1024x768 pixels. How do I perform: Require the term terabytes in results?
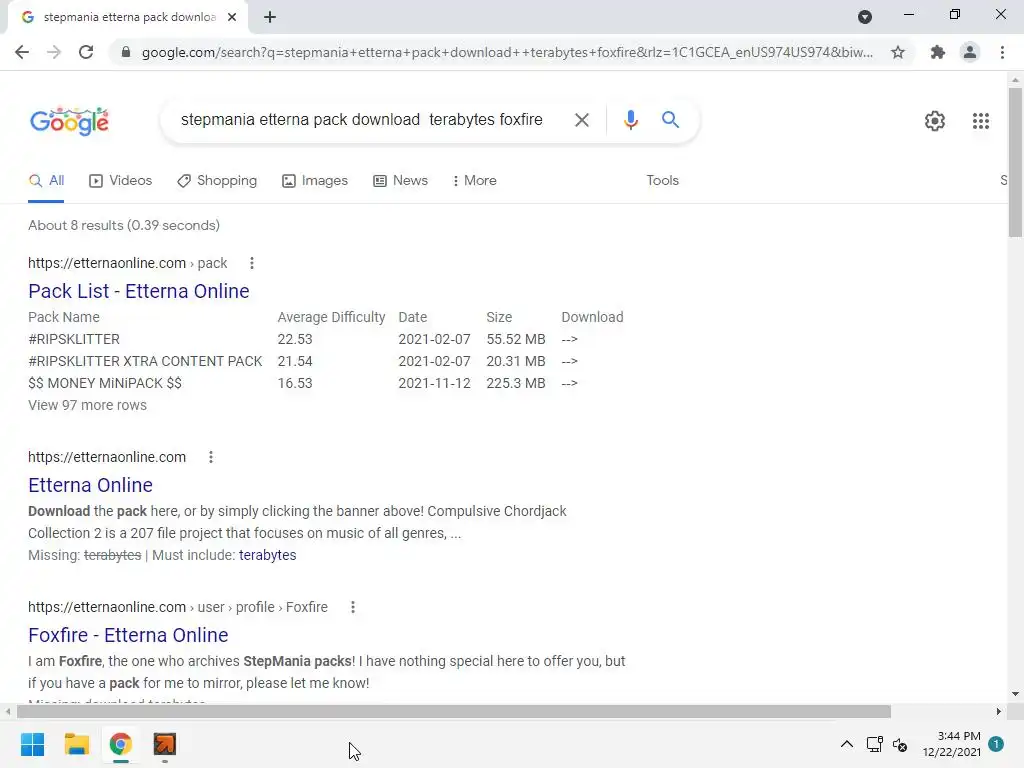pos(267,555)
